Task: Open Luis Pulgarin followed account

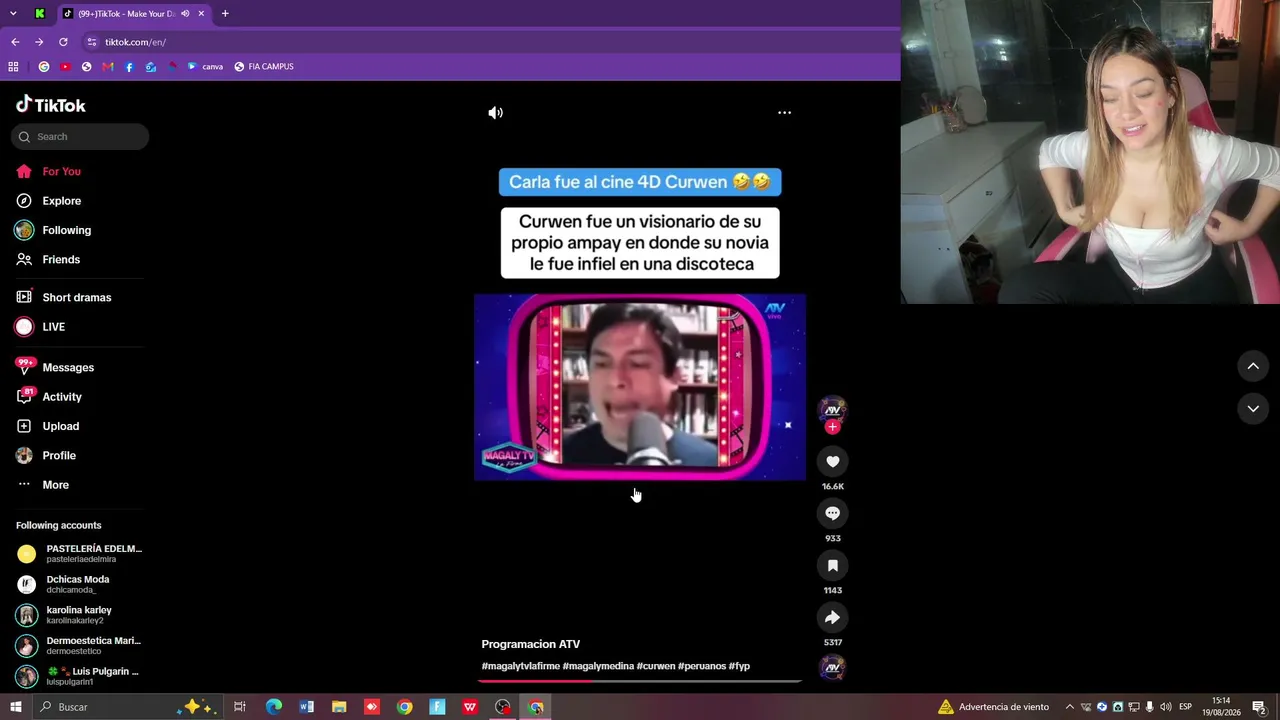Action: tap(78, 676)
